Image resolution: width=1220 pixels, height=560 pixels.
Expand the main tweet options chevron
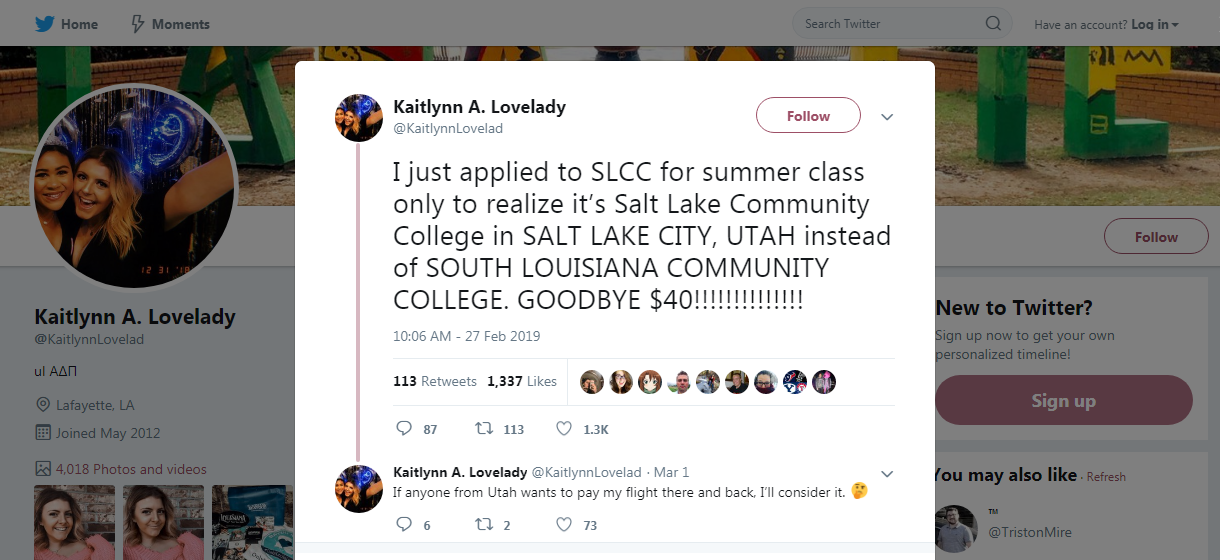coord(886,117)
